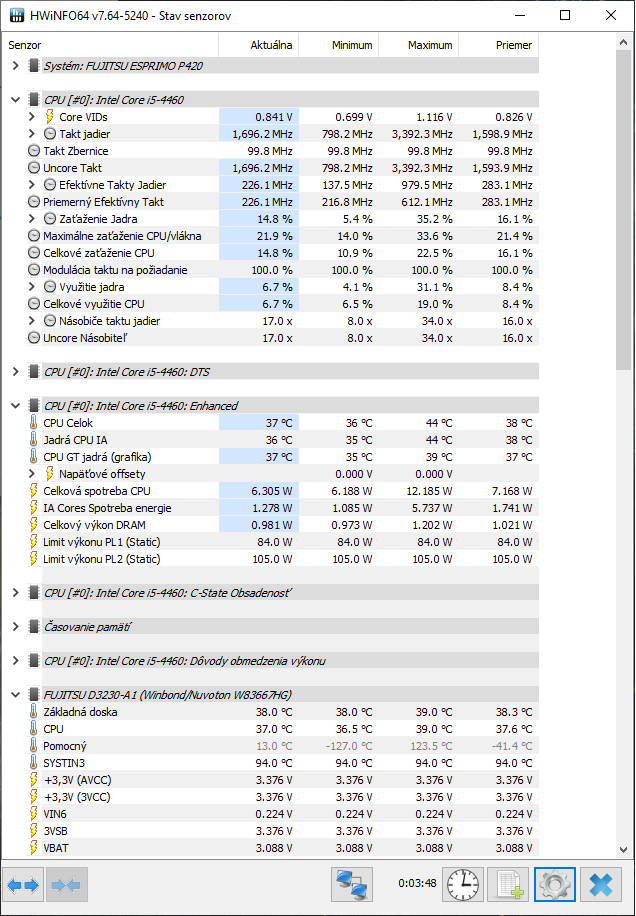Click the lightning icon beside Celkový výkon DRAM
The height and width of the screenshot is (916, 636).
(34, 525)
